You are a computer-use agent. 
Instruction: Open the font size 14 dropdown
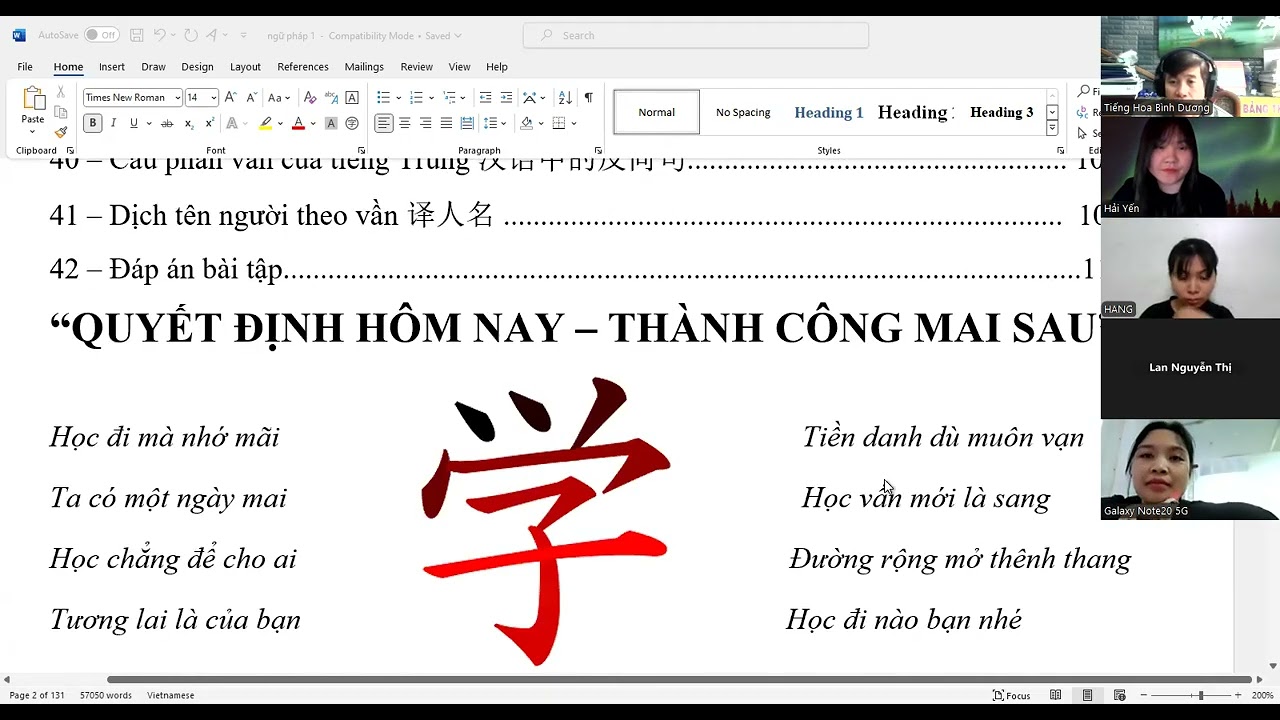tap(213, 97)
